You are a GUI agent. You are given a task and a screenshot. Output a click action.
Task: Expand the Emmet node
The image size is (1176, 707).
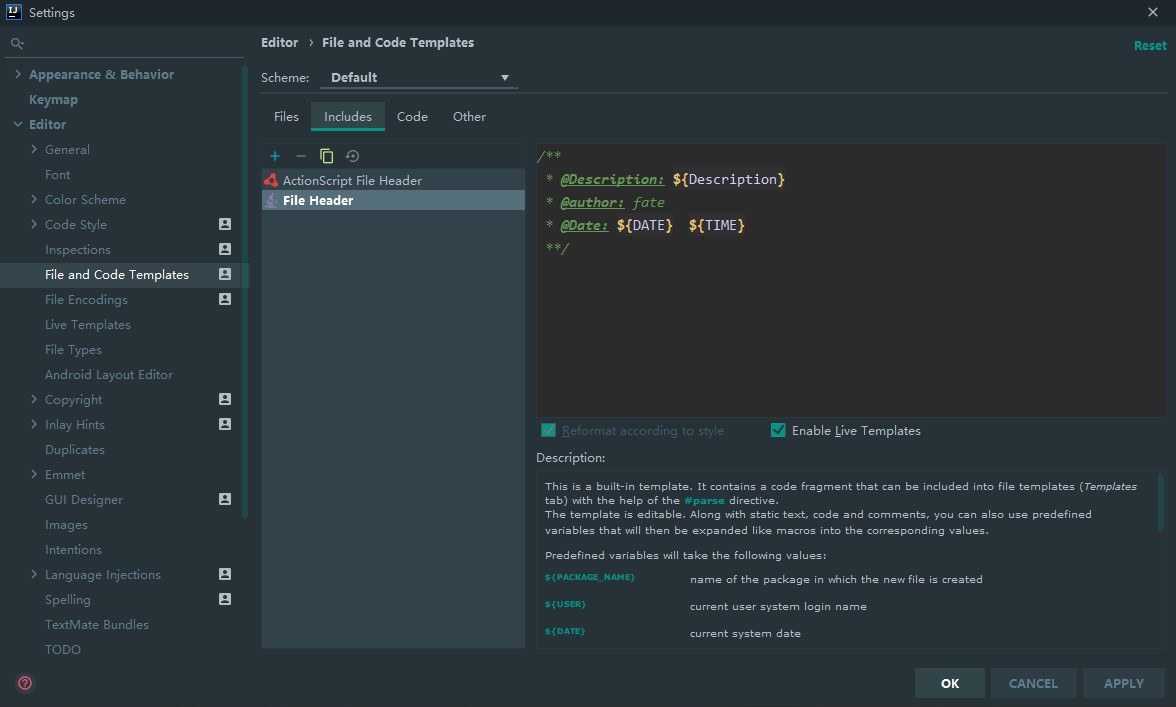(34, 474)
